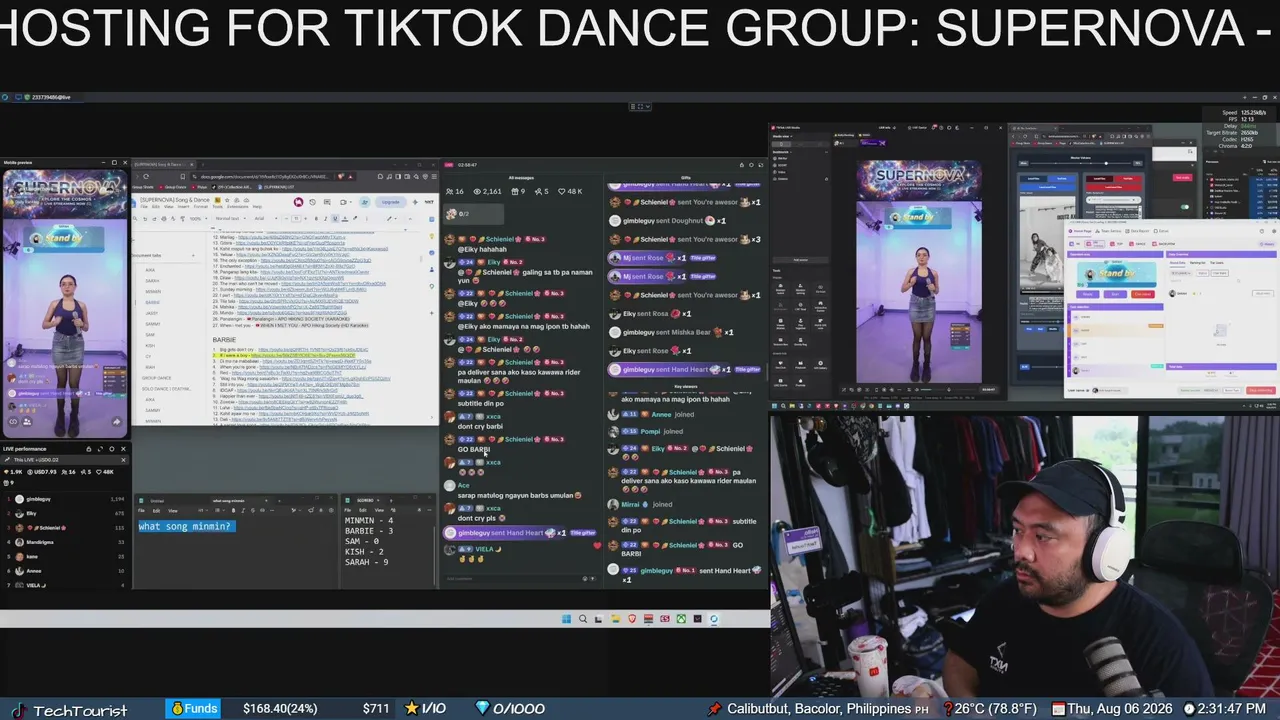This screenshot has width=1280, height=720.
Task: Click Underline in Google Docs toolbar
Action: tap(334, 218)
